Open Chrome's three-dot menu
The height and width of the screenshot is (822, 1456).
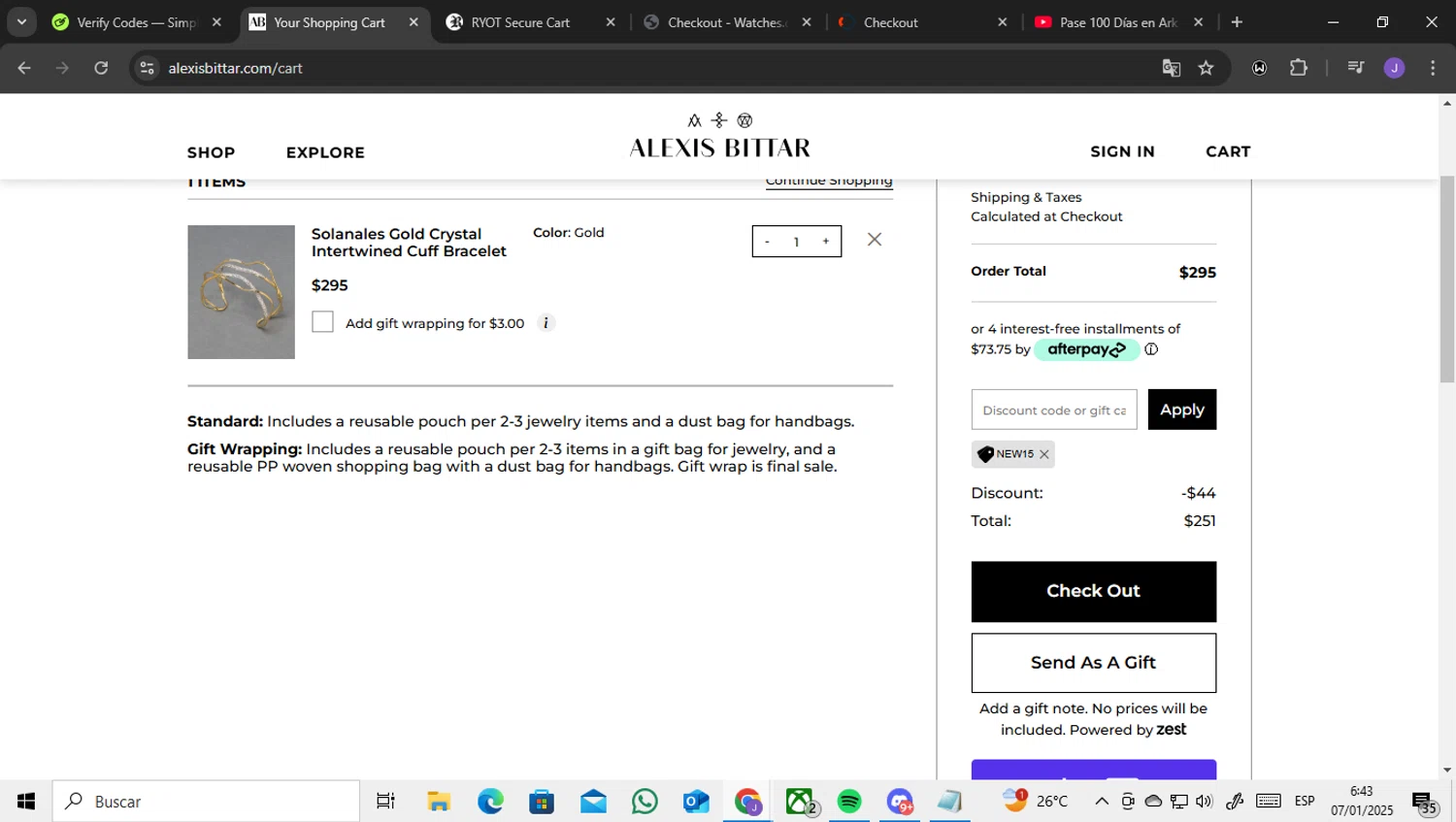click(1433, 68)
